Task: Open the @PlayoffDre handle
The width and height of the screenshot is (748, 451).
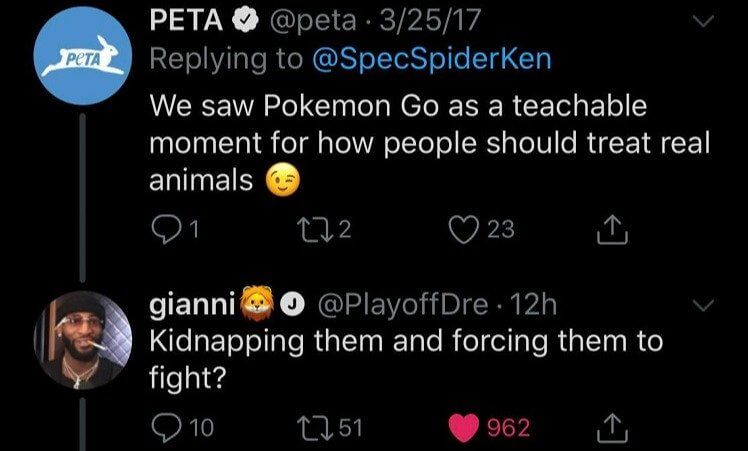Action: tap(399, 303)
